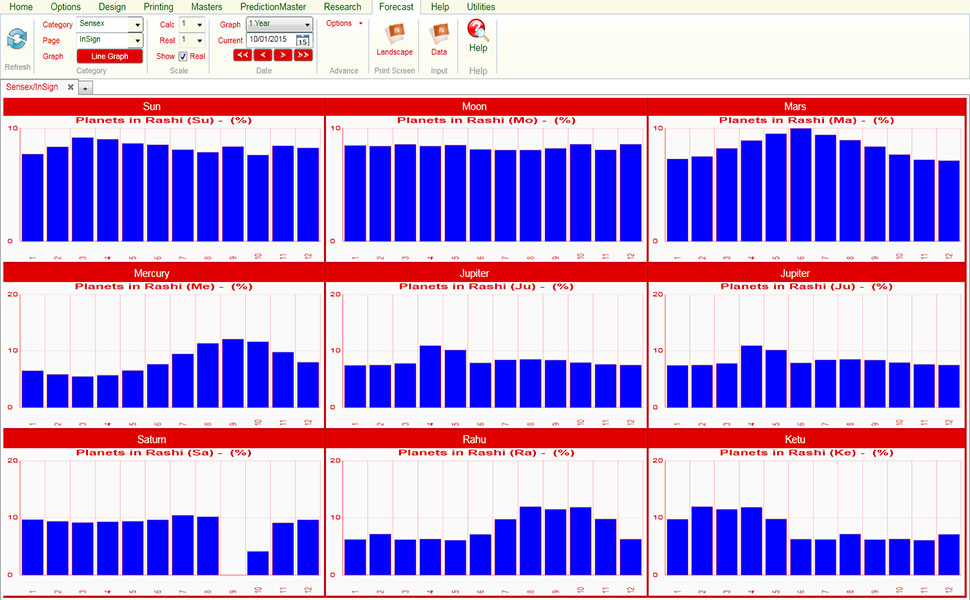Open Help with the question mark icon
The width and height of the screenshot is (970, 600).
[478, 31]
